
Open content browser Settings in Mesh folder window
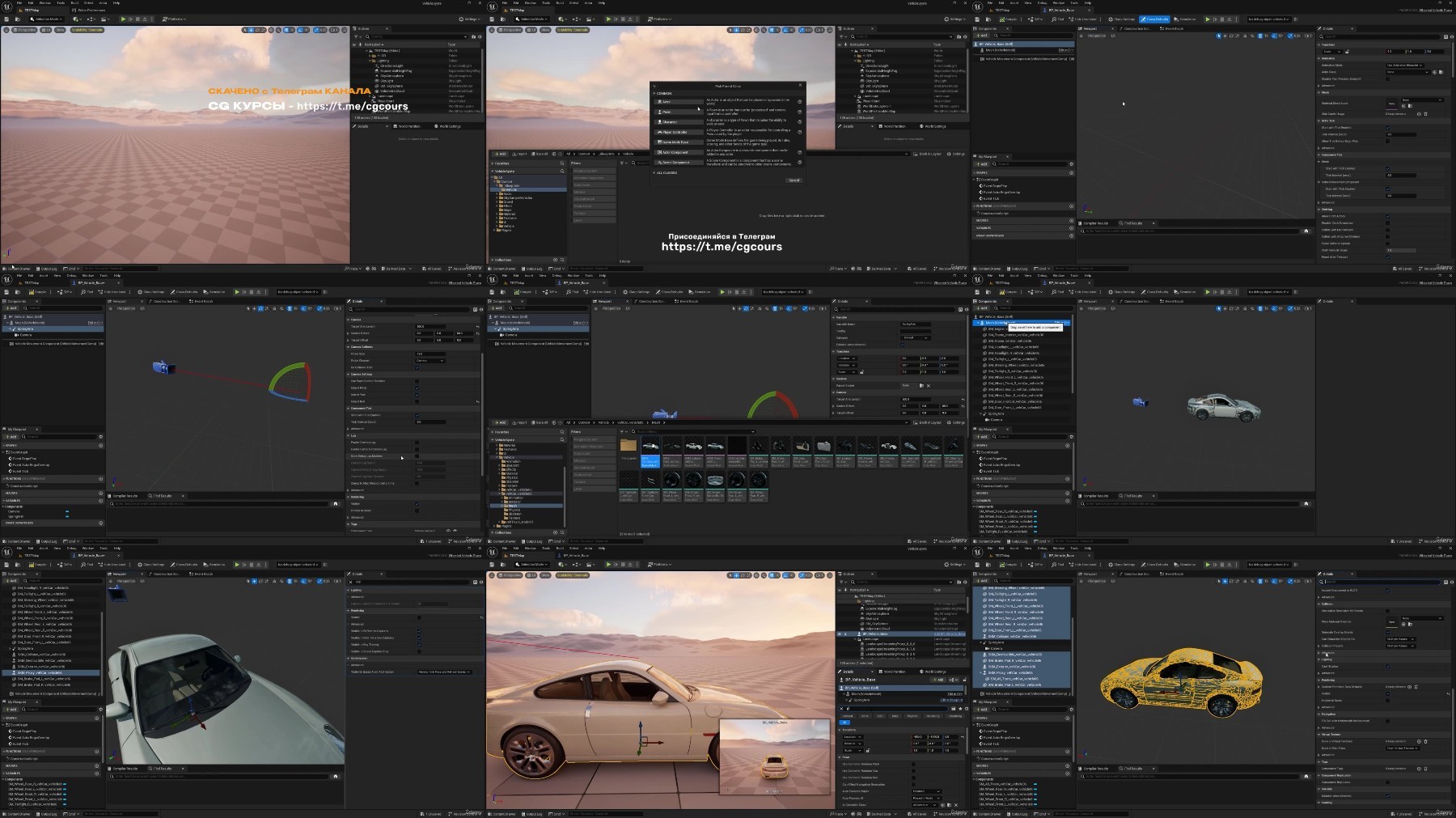pyautogui.click(x=956, y=422)
